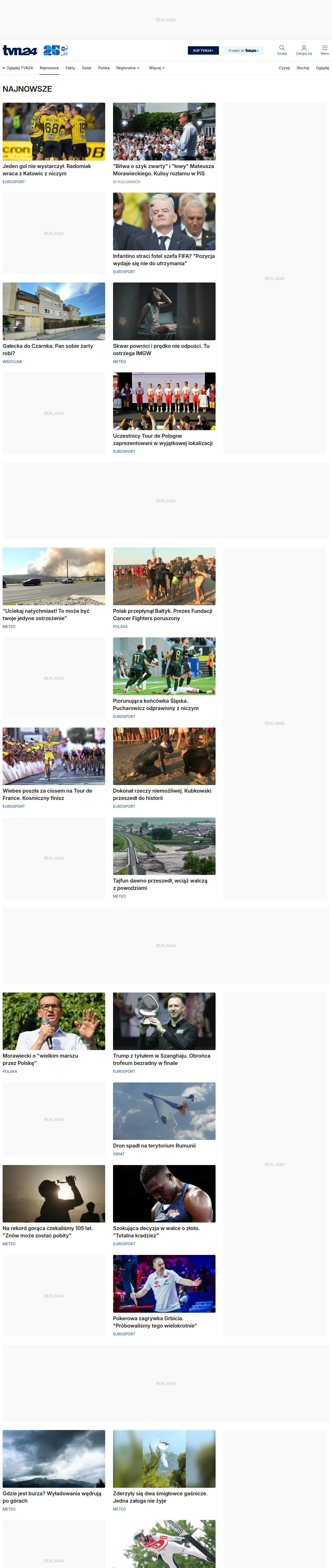The image size is (332, 1568).
Task: Open 'Dron spadł na terytorium Rumunii'
Action: tap(154, 1146)
